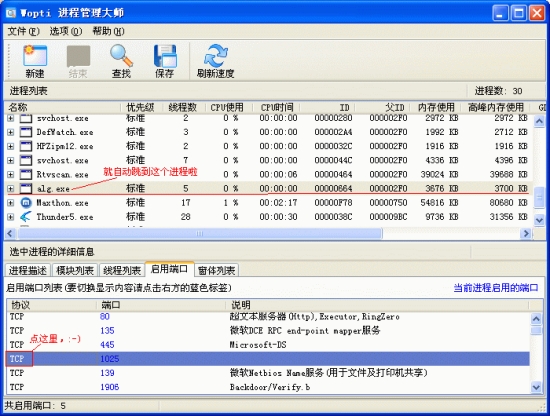
Task: Click port list scroll down arrow
Action: (x=536, y=387)
